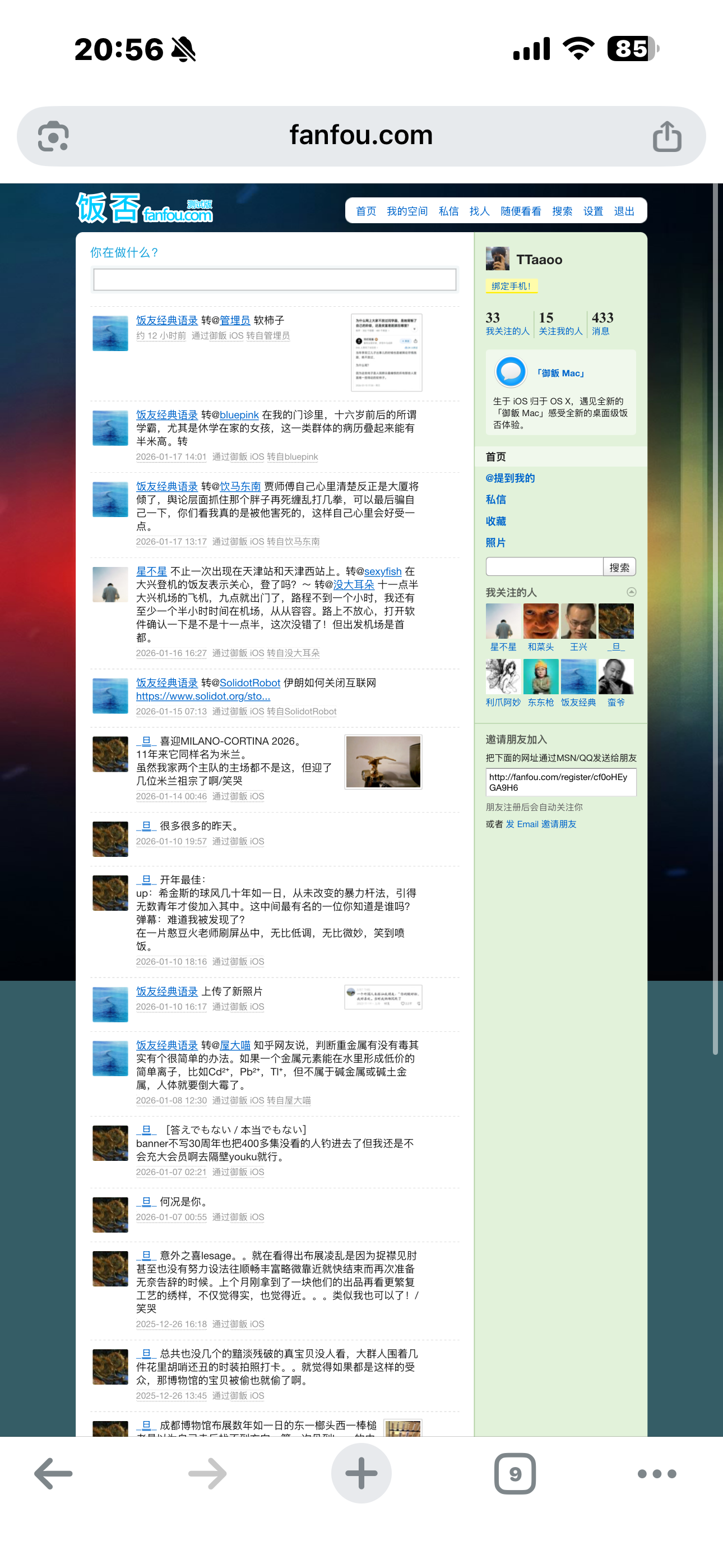Open the tab switcher showing 9 tabs

click(515, 1474)
